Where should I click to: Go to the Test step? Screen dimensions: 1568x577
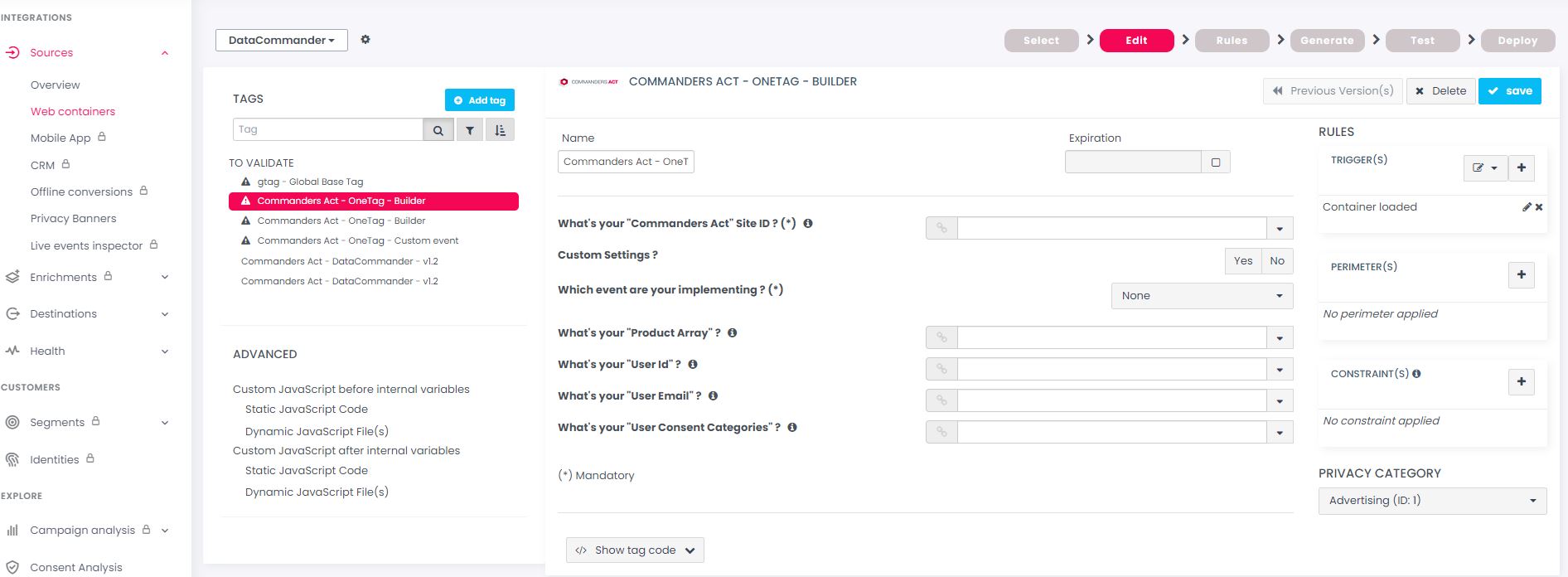pyautogui.click(x=1423, y=41)
